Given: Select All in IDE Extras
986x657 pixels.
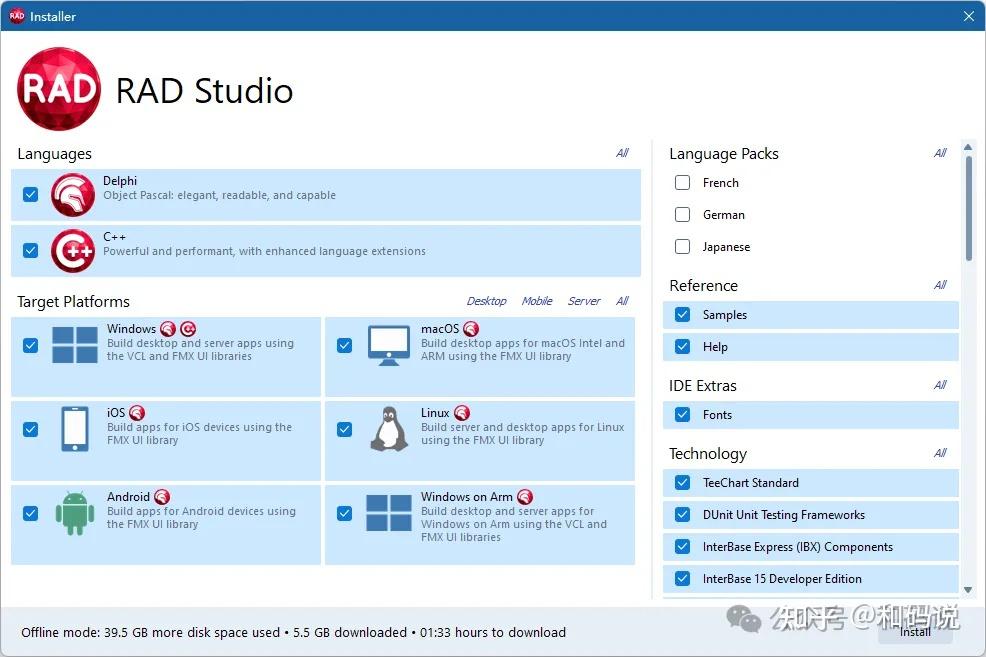Looking at the screenshot, I should pyautogui.click(x=940, y=385).
